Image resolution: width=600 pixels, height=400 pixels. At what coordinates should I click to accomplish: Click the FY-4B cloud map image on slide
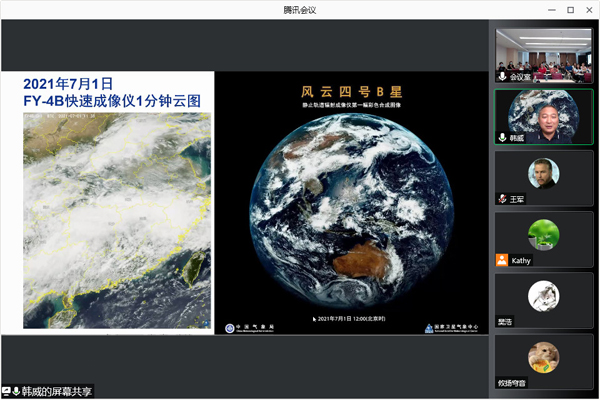(117, 220)
